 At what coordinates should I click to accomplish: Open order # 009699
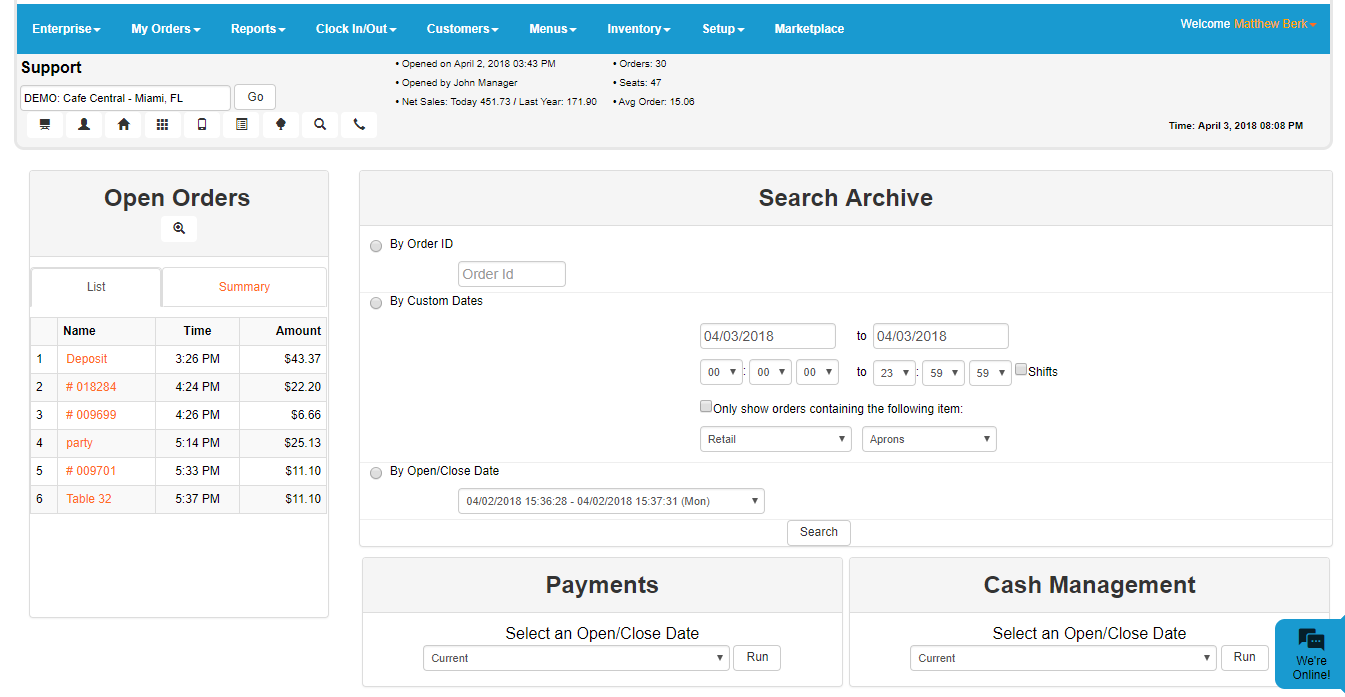(91, 415)
